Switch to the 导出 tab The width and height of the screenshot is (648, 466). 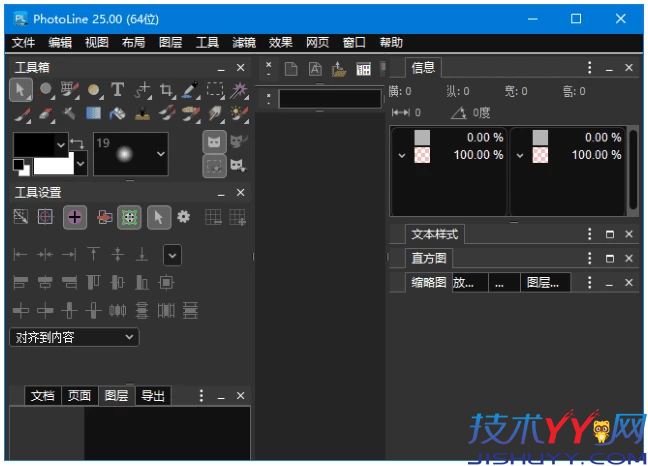click(153, 396)
